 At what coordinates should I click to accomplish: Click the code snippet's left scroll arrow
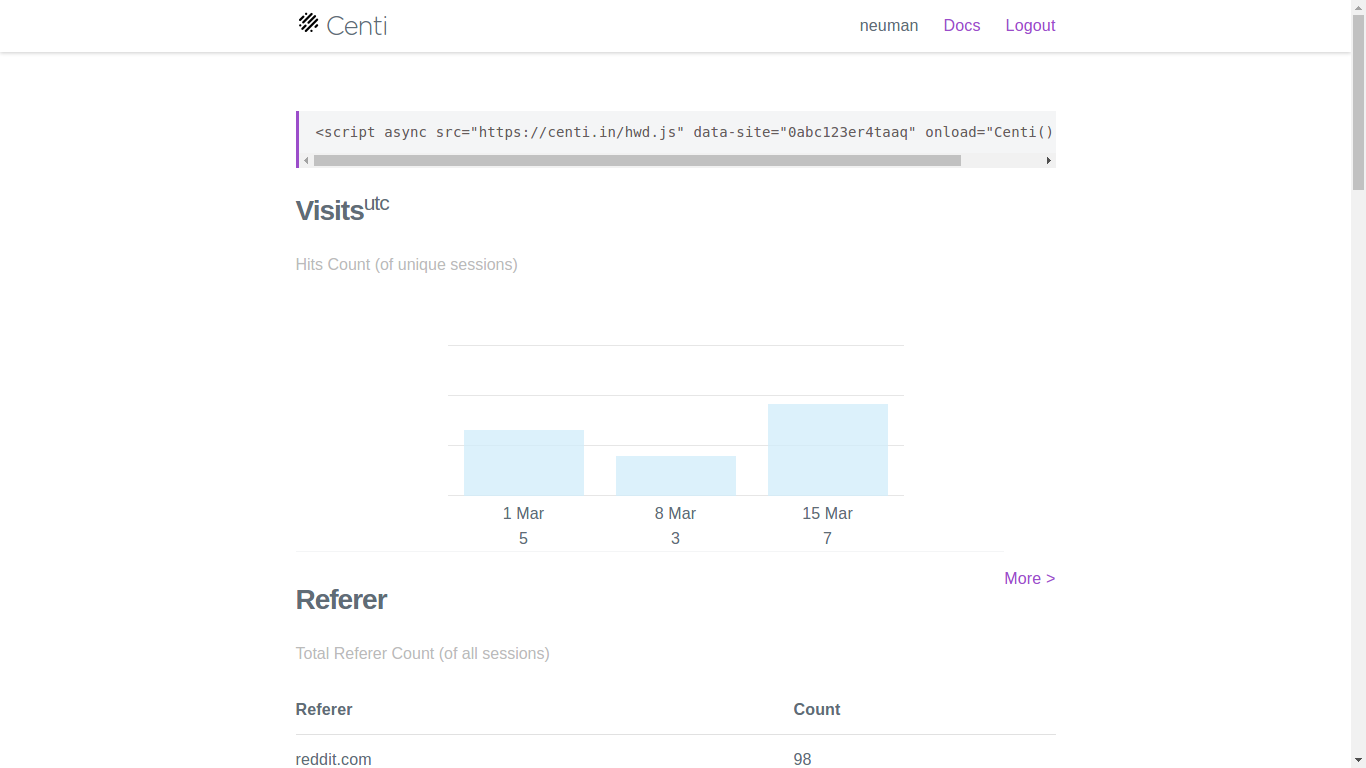coord(306,160)
